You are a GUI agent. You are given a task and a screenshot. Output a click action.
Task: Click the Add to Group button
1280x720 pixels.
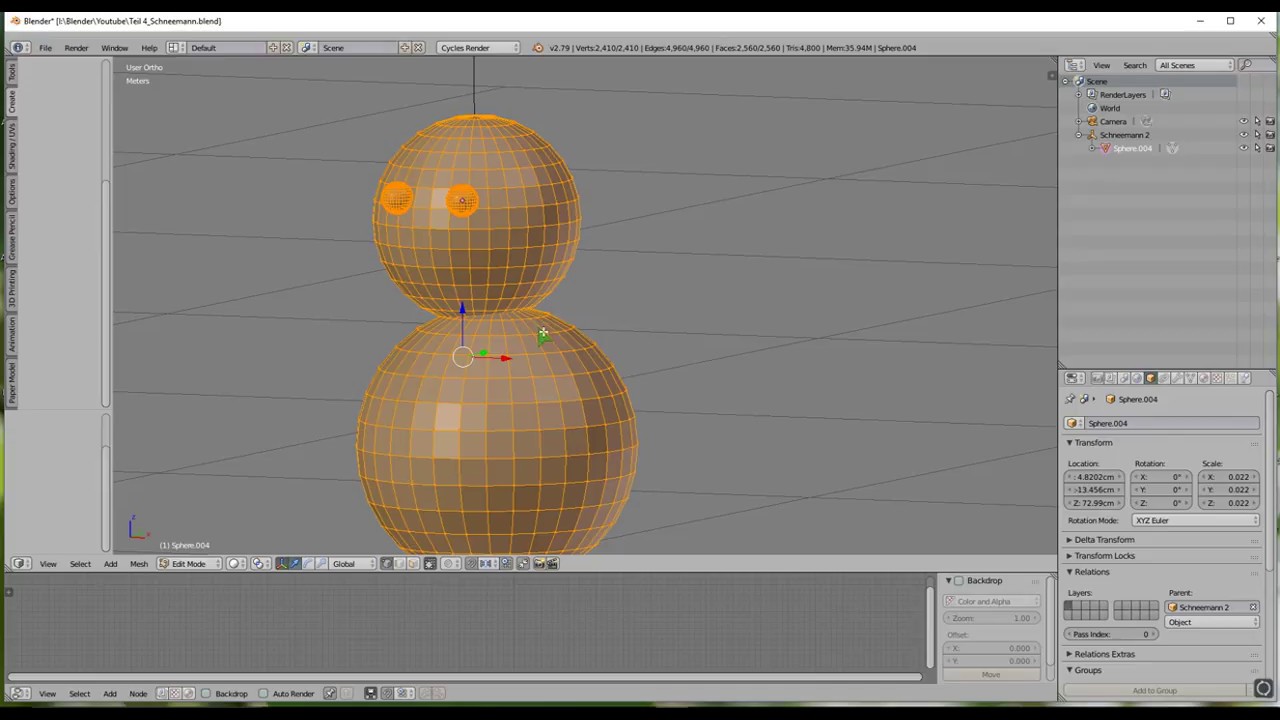coord(1155,691)
